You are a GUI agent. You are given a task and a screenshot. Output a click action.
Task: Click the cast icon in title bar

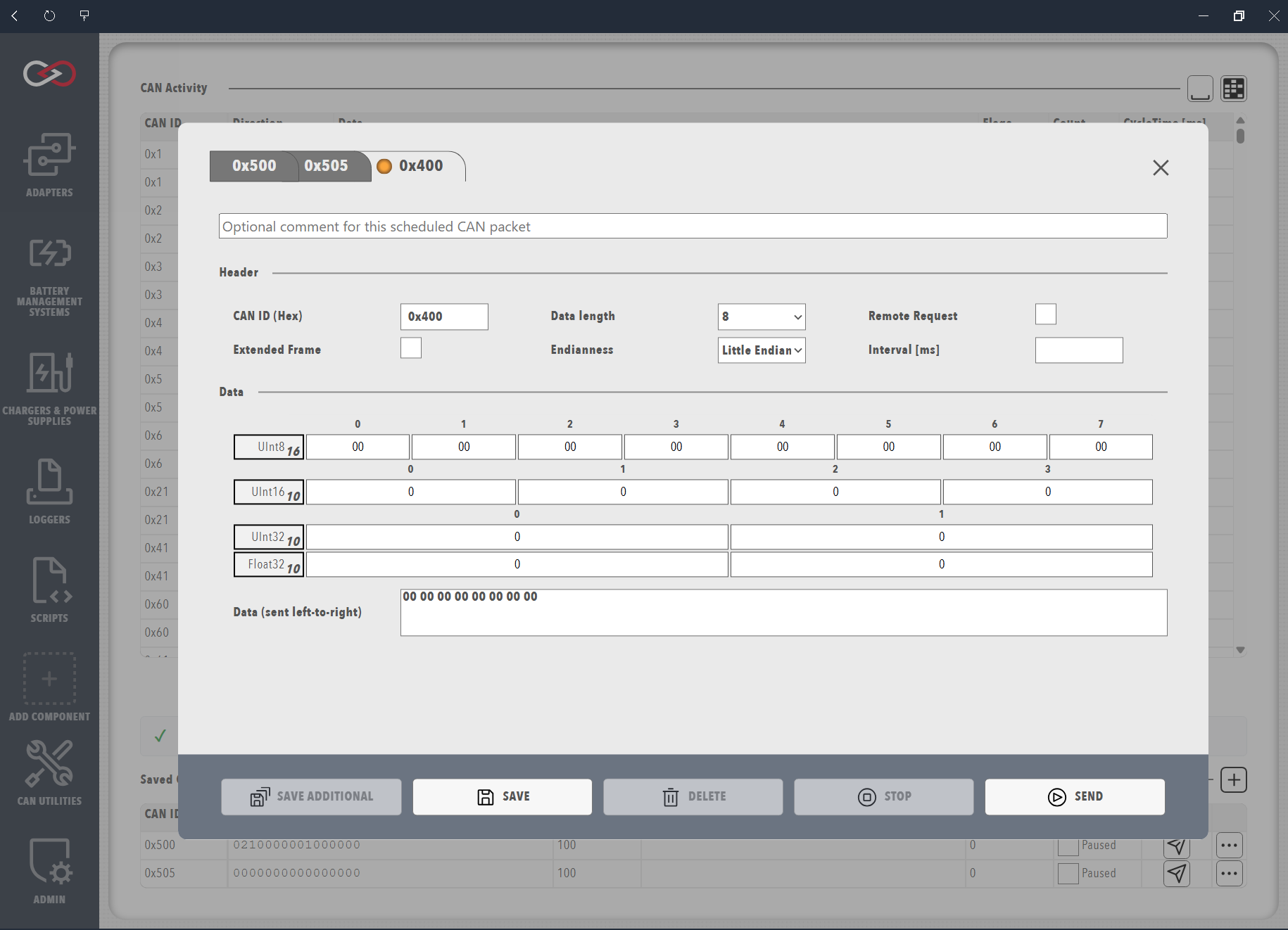pyautogui.click(x=84, y=15)
